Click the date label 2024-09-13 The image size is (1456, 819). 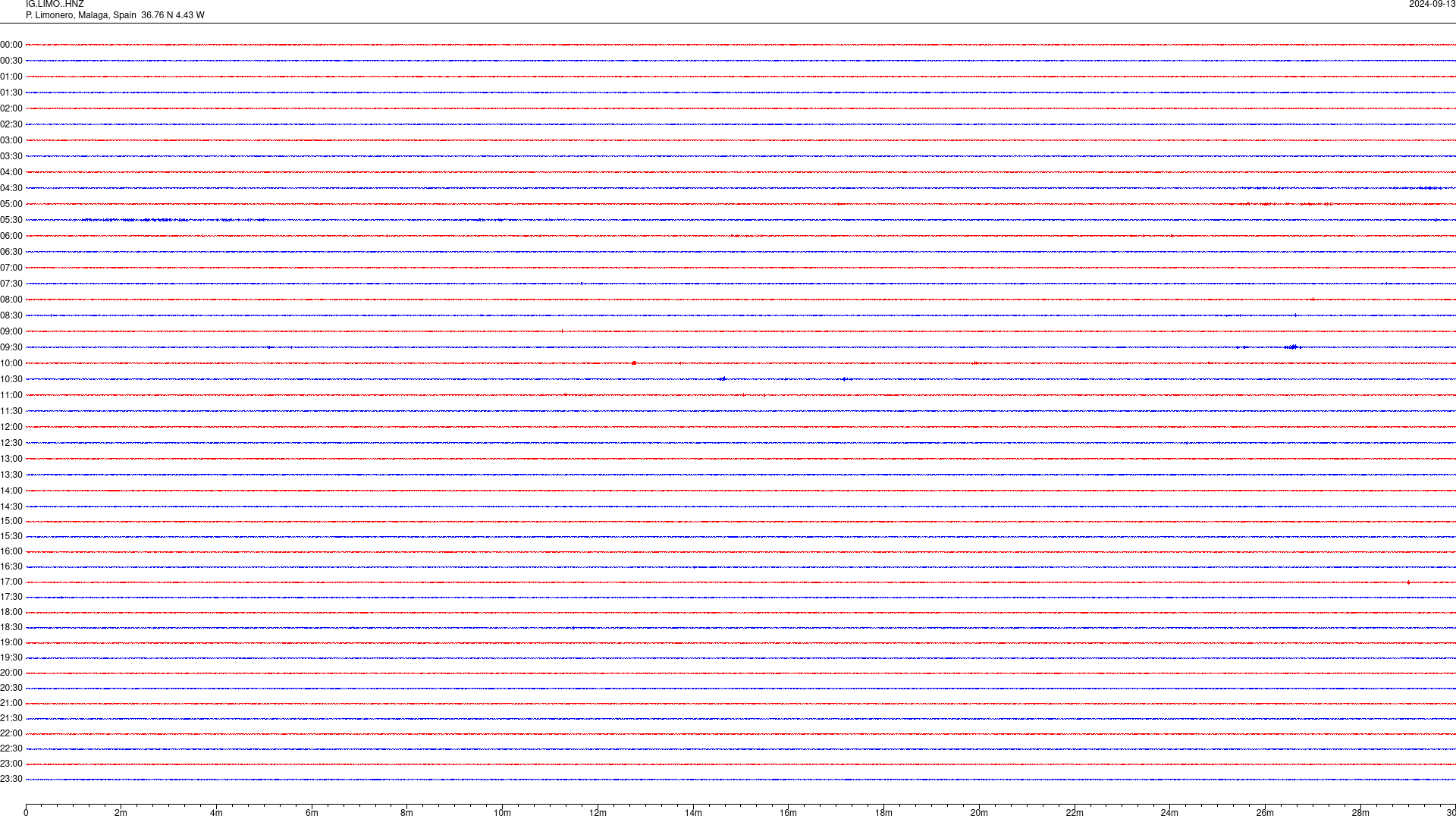point(1432,5)
